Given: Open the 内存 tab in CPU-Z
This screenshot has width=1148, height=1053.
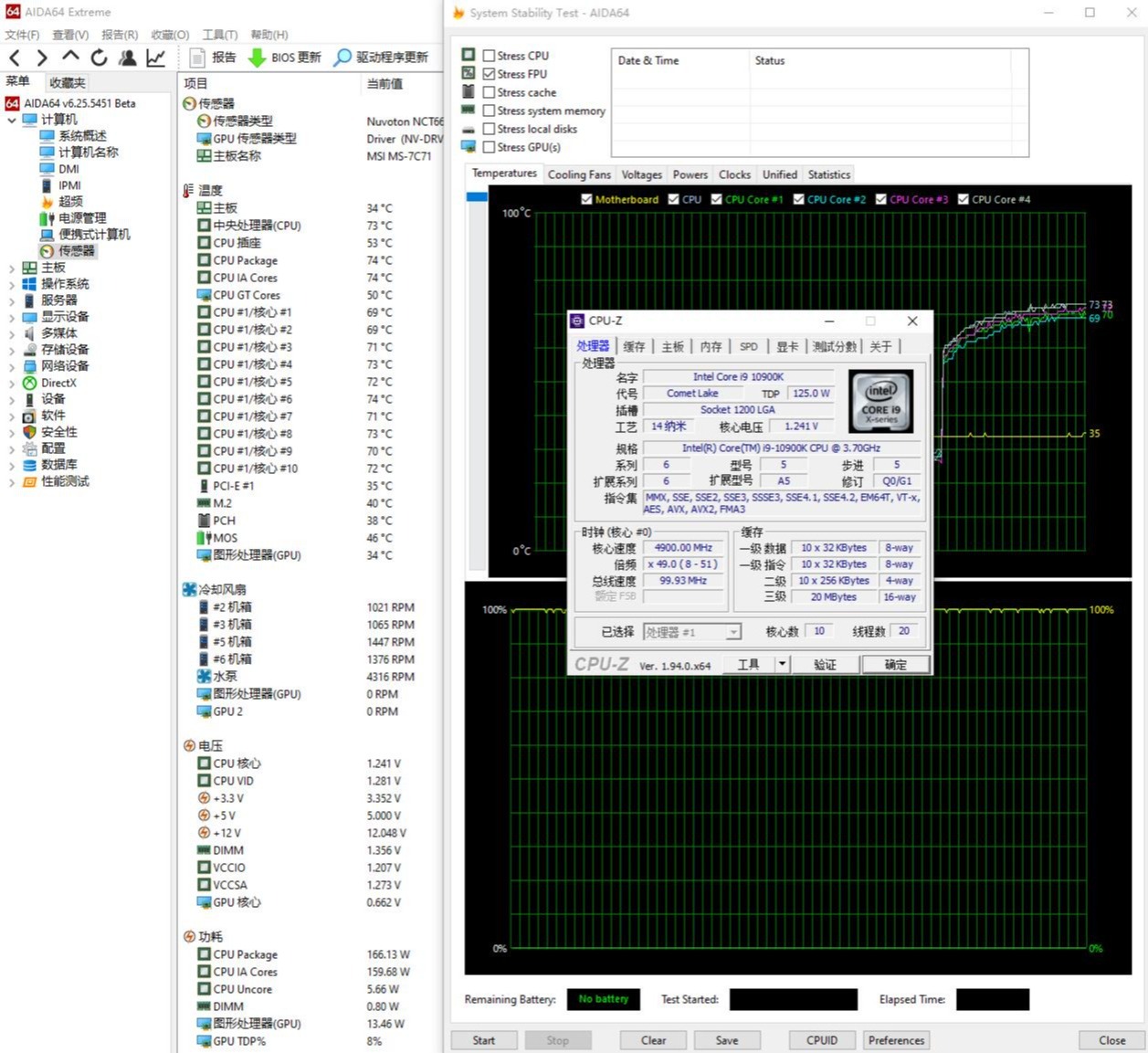Looking at the screenshot, I should click(711, 346).
